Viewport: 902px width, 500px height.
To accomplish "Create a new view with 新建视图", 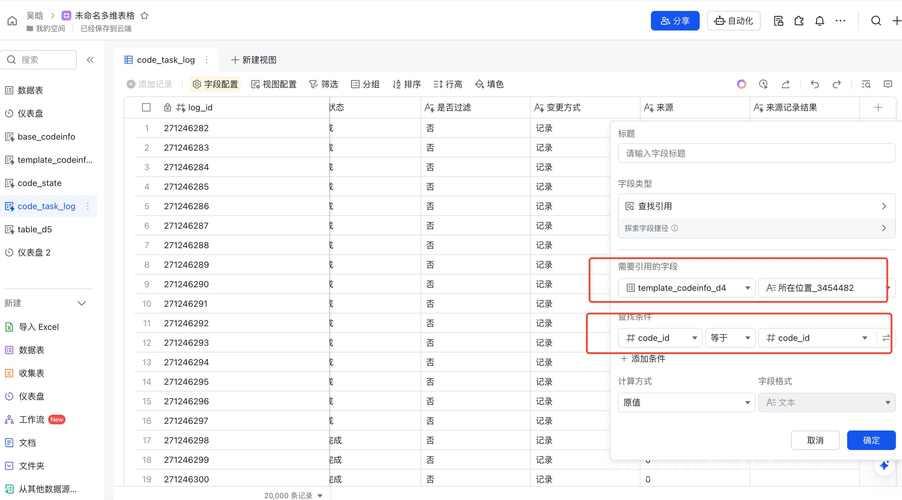I will click(x=254, y=60).
